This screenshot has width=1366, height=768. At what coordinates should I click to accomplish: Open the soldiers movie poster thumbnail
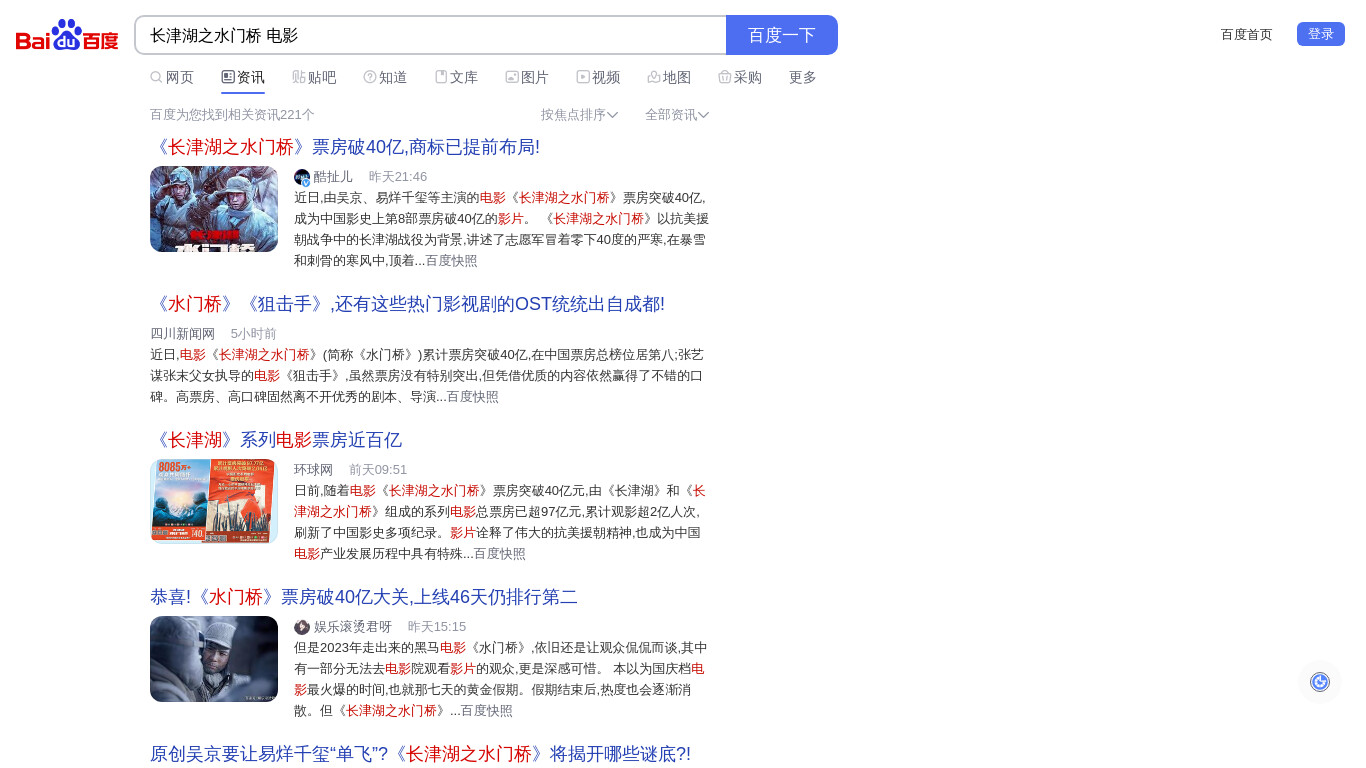coord(214,209)
